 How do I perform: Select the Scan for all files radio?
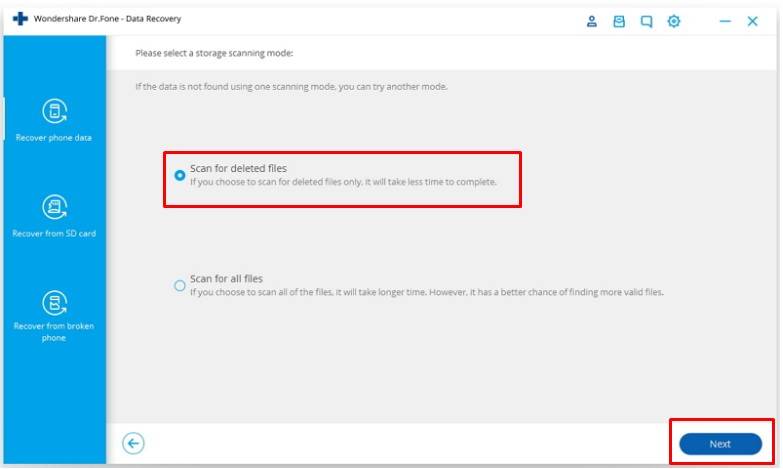pyautogui.click(x=180, y=286)
